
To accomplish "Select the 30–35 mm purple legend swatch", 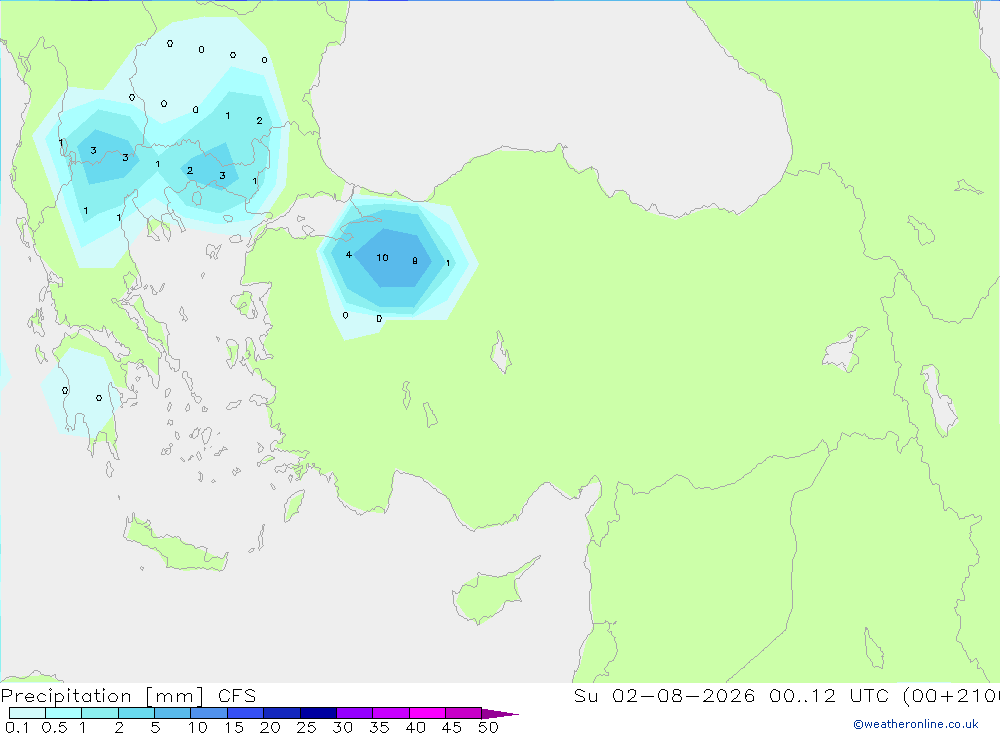I will click(x=355, y=713).
